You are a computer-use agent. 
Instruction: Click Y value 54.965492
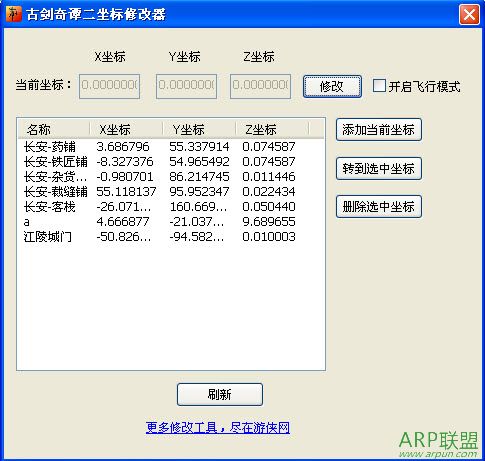point(199,162)
